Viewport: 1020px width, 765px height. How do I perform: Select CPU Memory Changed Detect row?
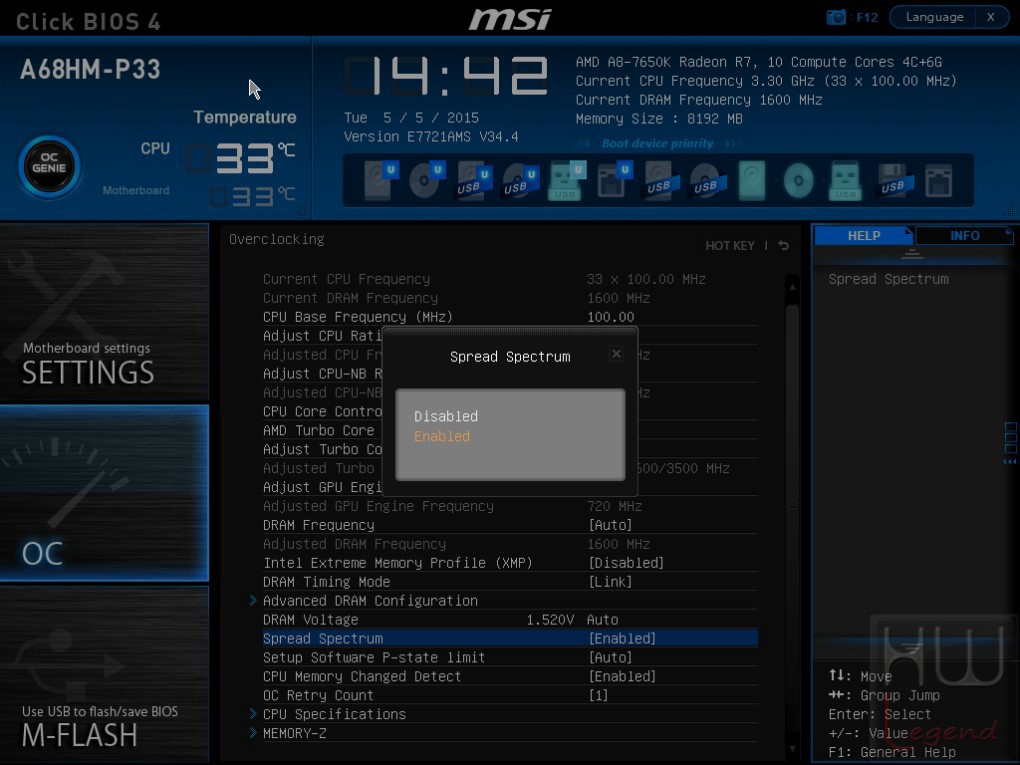(510, 677)
